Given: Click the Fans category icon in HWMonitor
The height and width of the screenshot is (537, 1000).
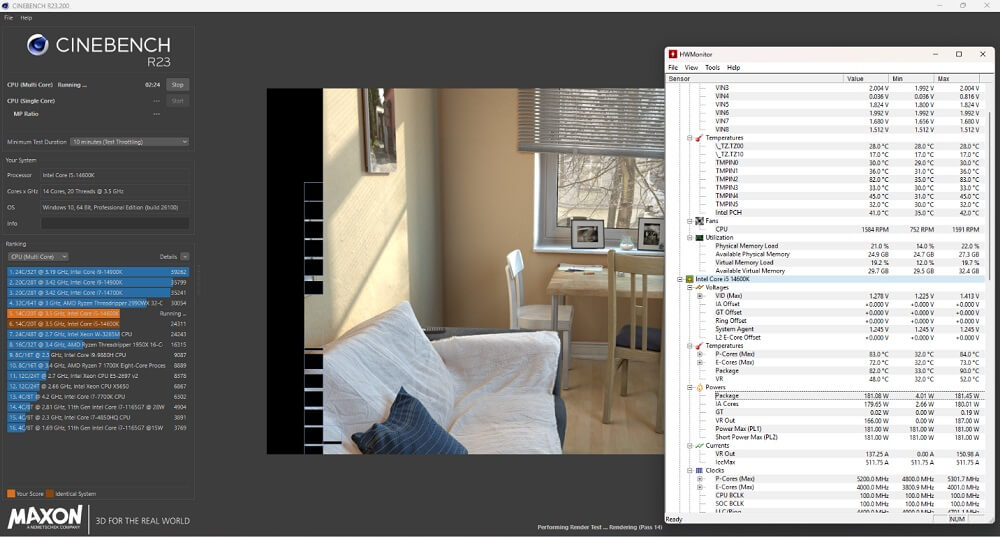Looking at the screenshot, I should coord(698,221).
